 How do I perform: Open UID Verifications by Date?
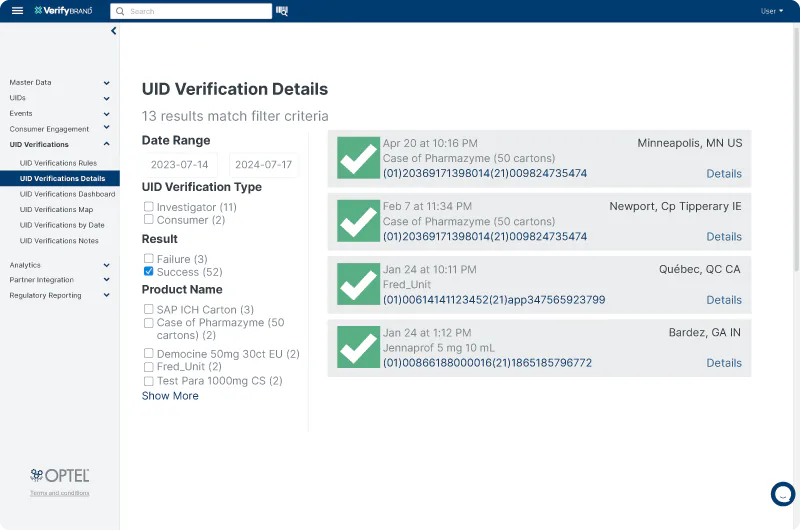pyautogui.click(x=62, y=225)
